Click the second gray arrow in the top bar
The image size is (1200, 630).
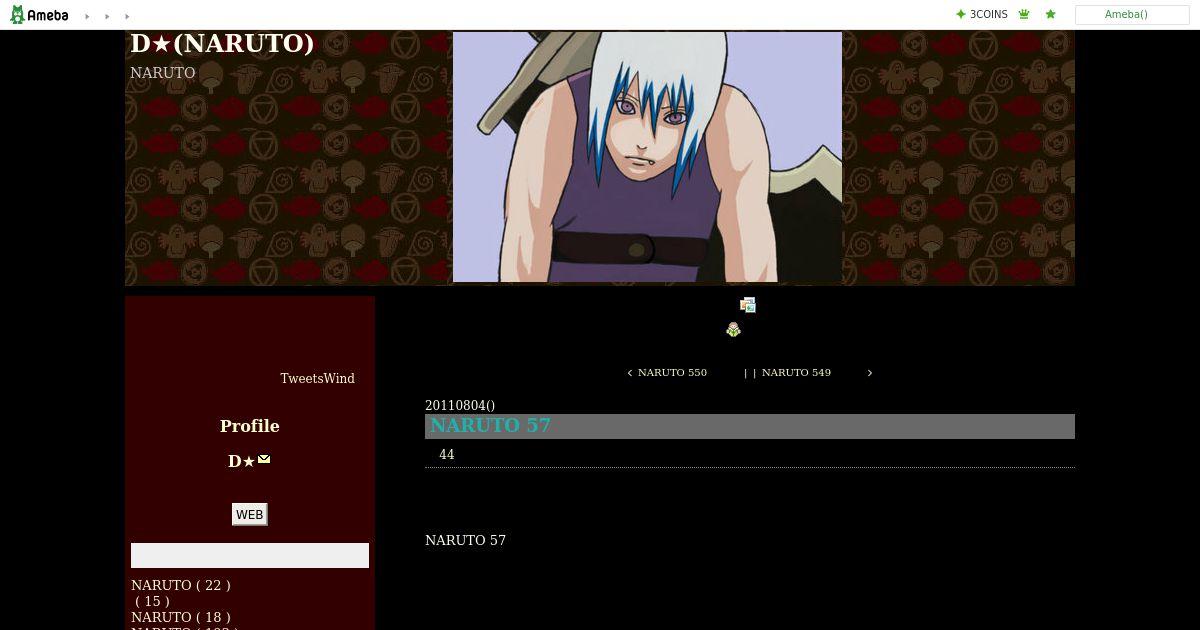click(107, 17)
